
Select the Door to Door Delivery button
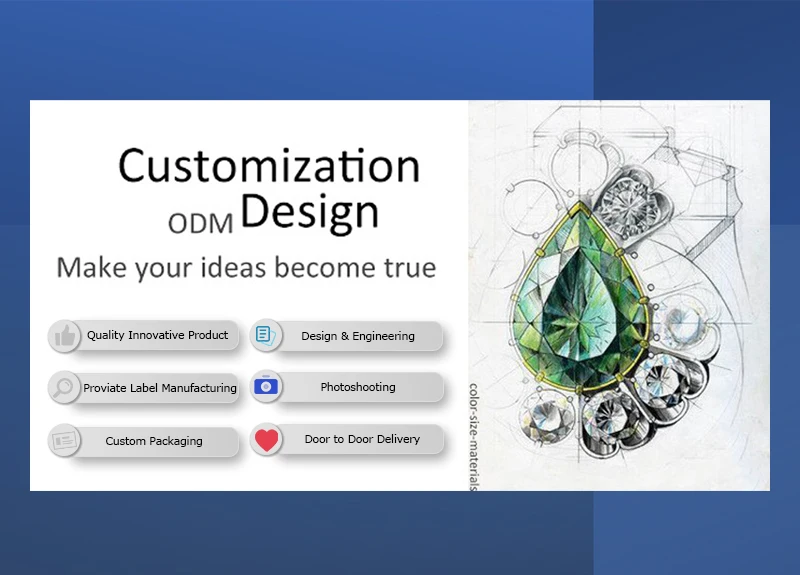click(x=347, y=439)
